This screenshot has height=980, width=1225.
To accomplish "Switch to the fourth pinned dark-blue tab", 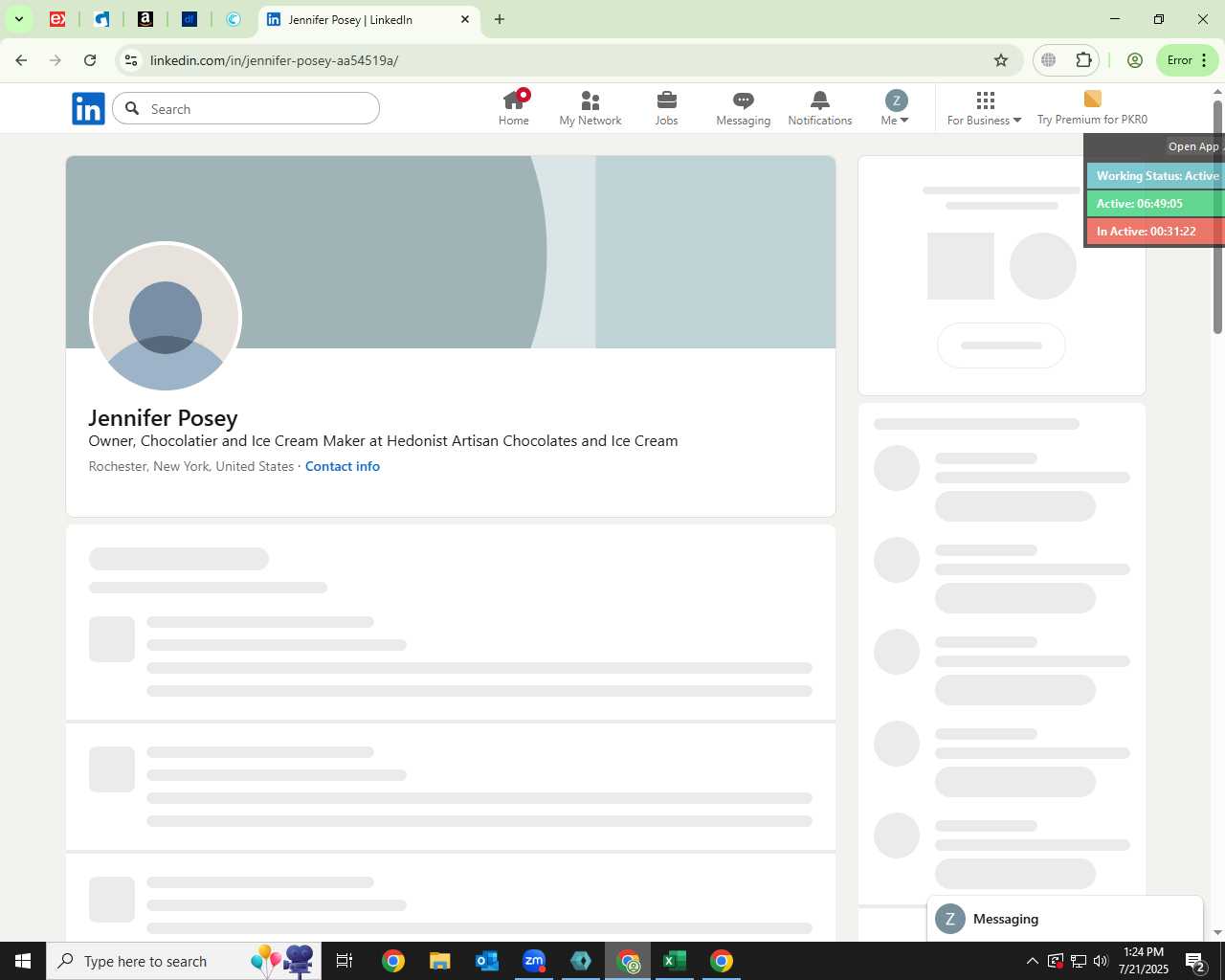I will click(x=189, y=19).
